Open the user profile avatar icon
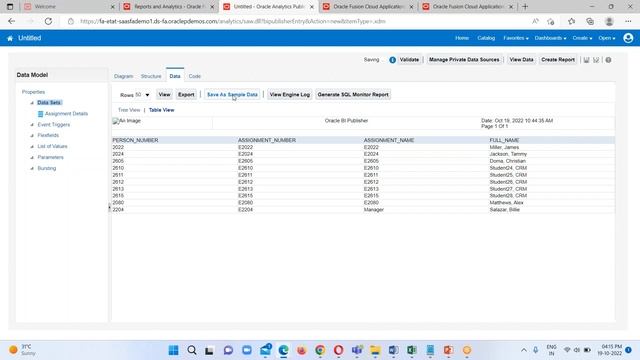The height and width of the screenshot is (360, 640). pos(628,38)
